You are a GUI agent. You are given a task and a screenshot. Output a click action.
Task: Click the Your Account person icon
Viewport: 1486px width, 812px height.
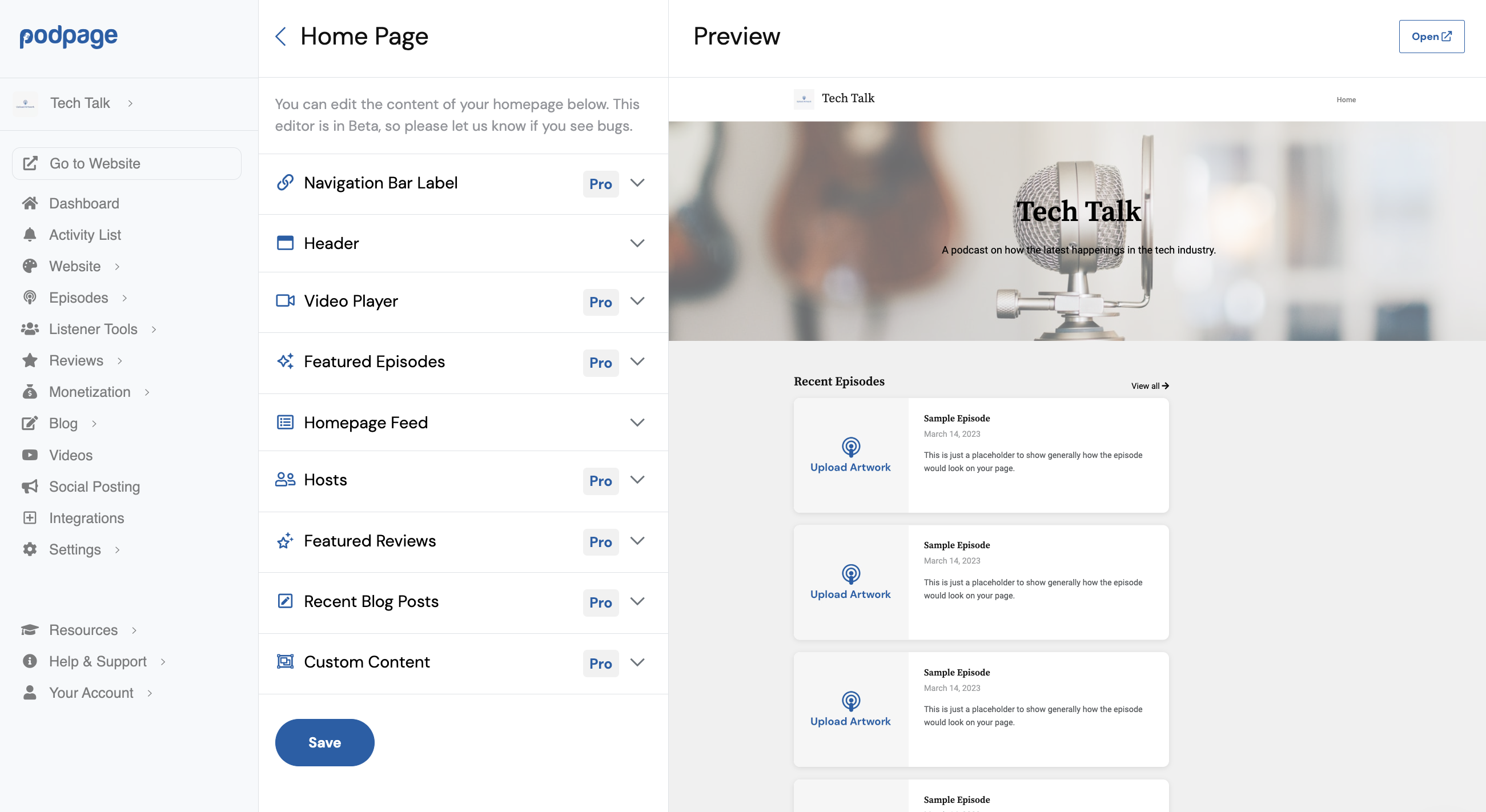(30, 693)
